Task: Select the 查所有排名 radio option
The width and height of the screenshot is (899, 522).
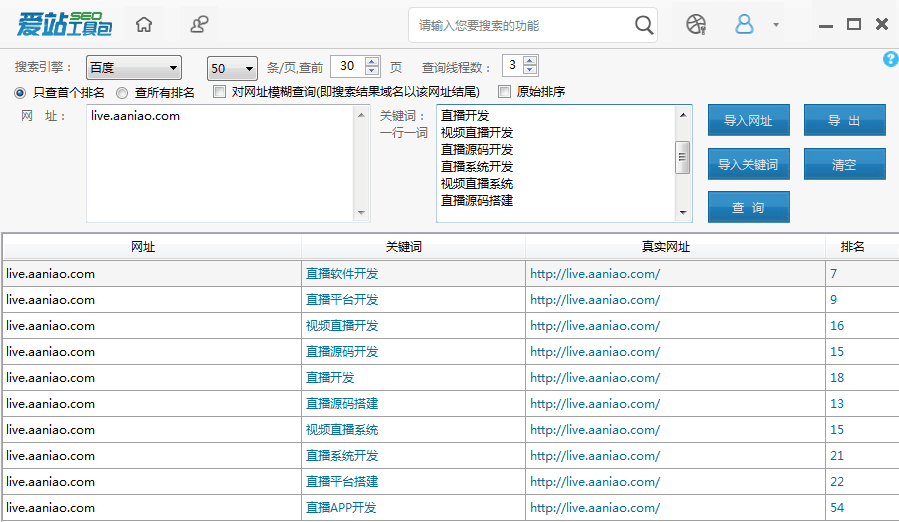Action: tap(122, 92)
